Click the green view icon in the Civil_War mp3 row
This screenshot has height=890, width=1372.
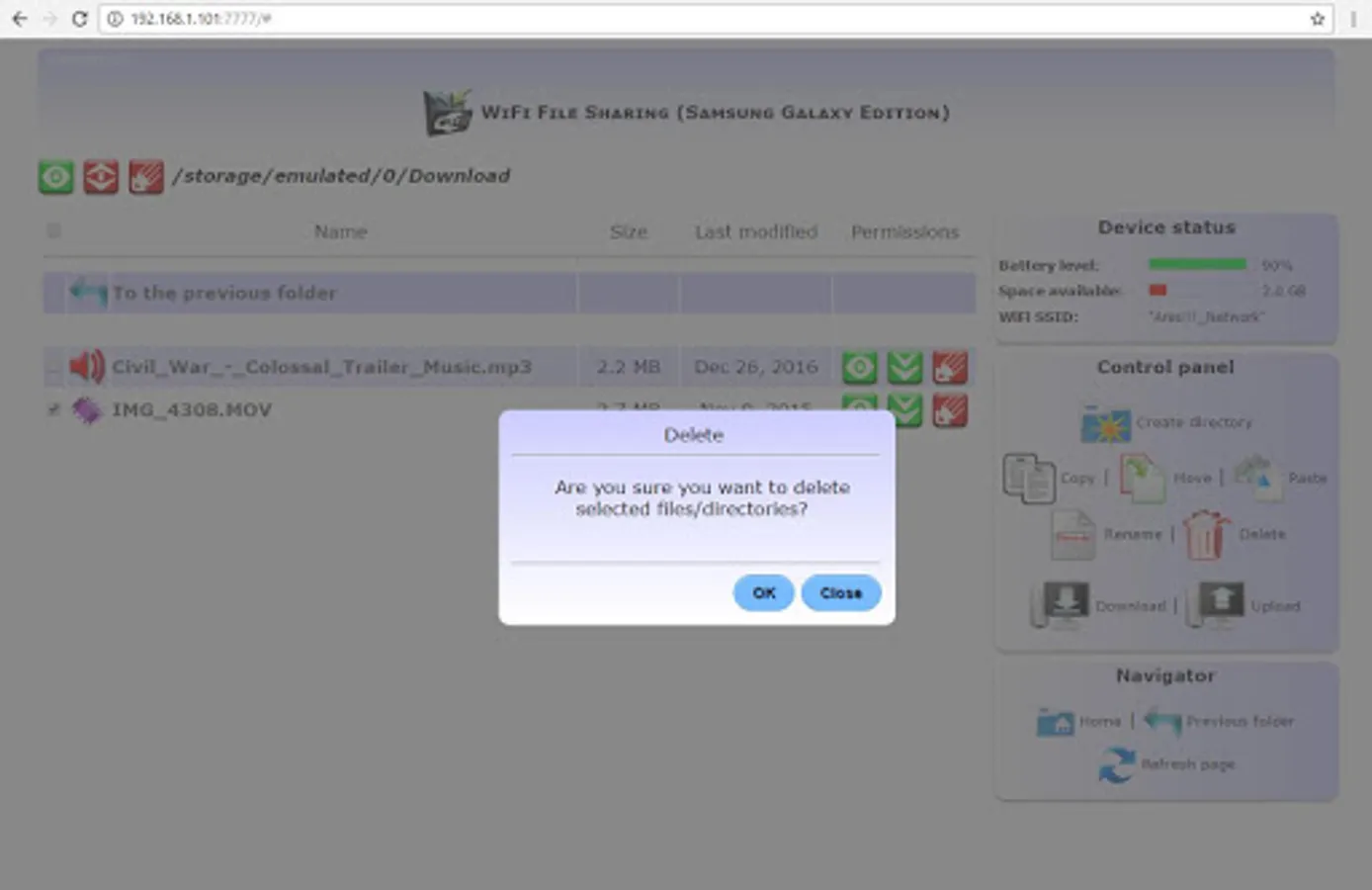(859, 368)
